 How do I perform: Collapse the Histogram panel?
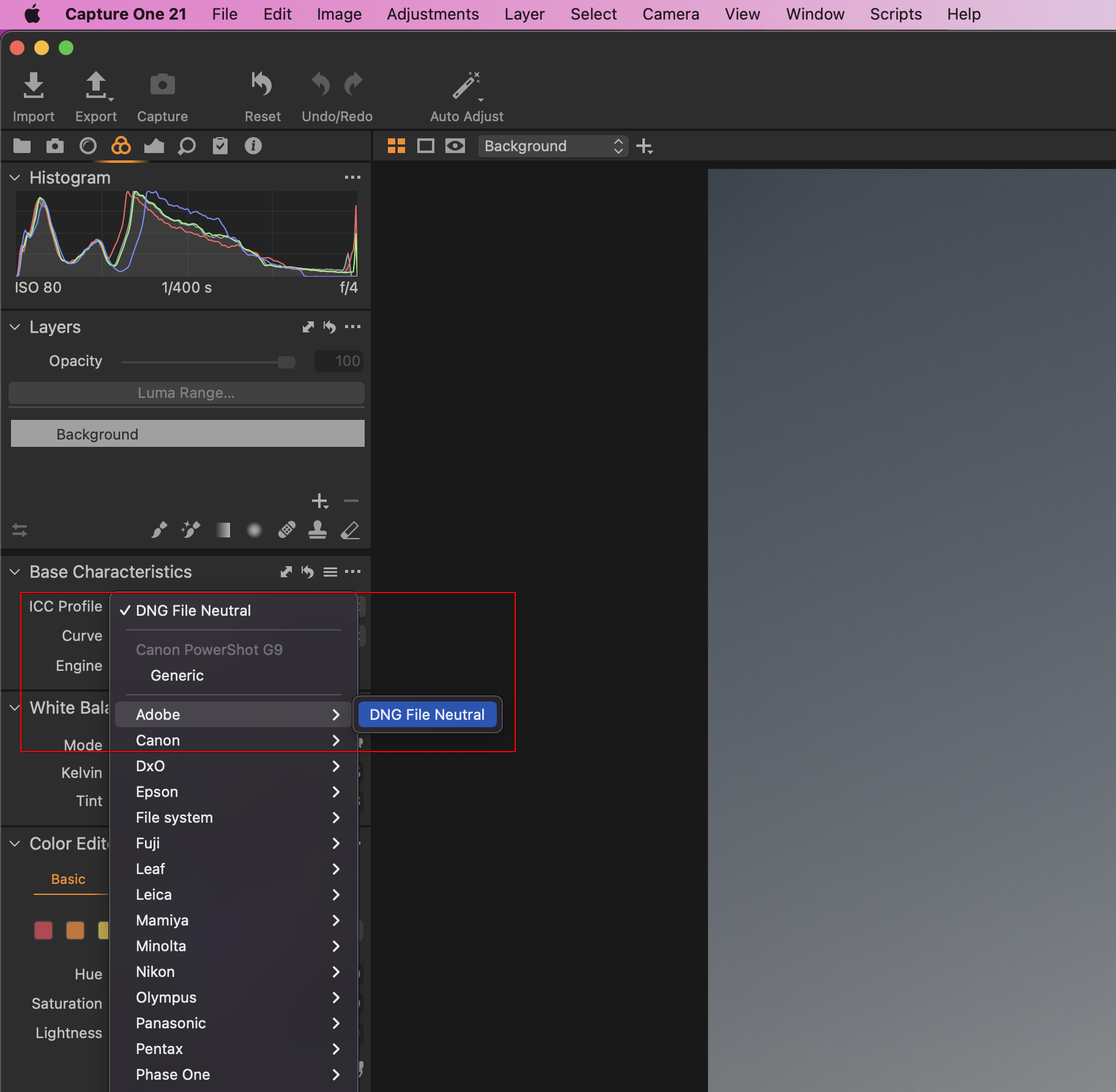pos(15,178)
